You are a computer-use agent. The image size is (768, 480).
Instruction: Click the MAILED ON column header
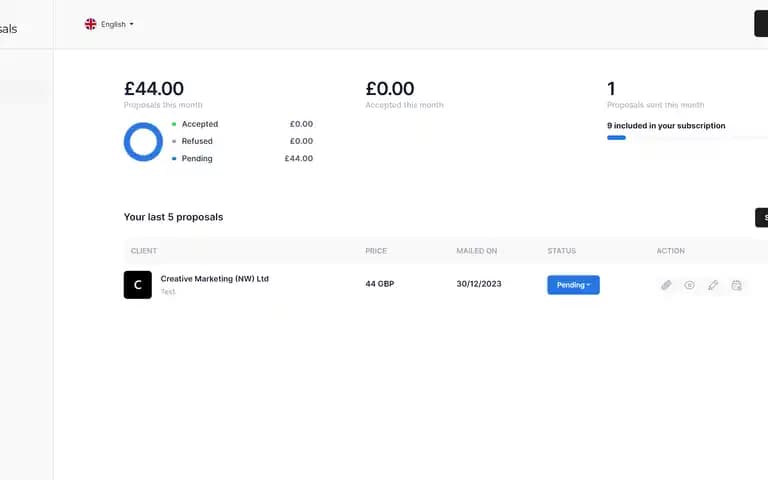(x=477, y=251)
